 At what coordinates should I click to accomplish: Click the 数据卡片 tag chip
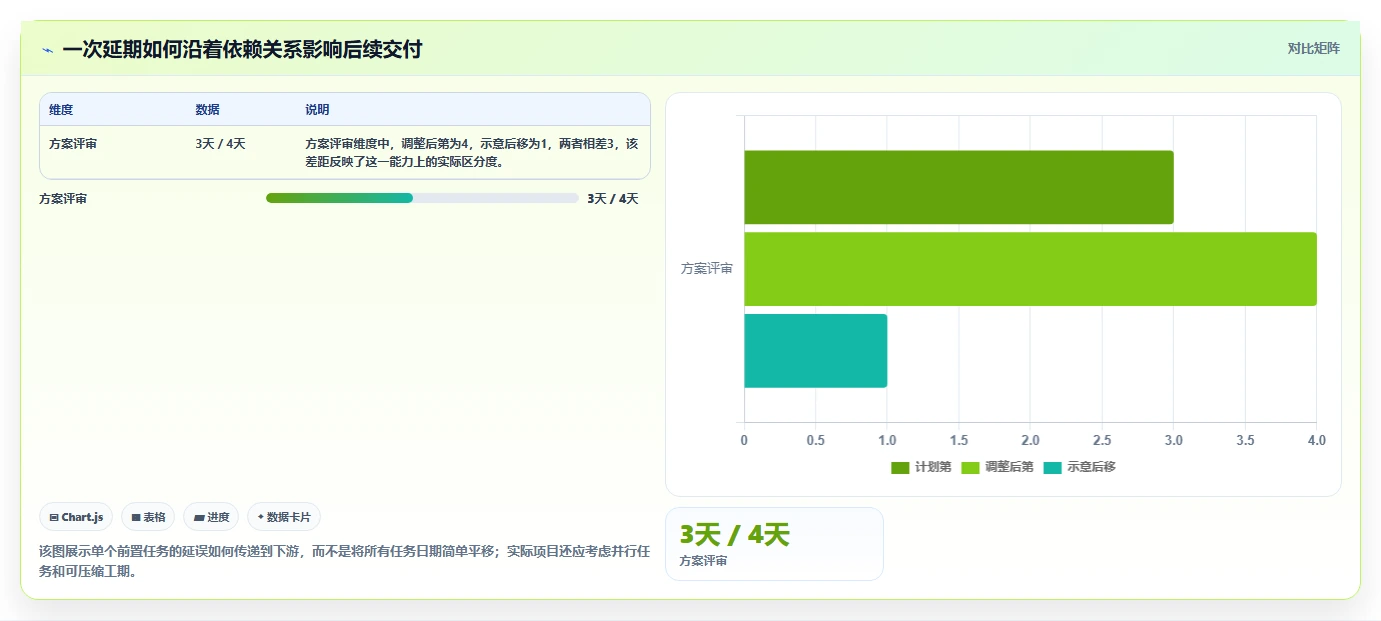click(284, 517)
